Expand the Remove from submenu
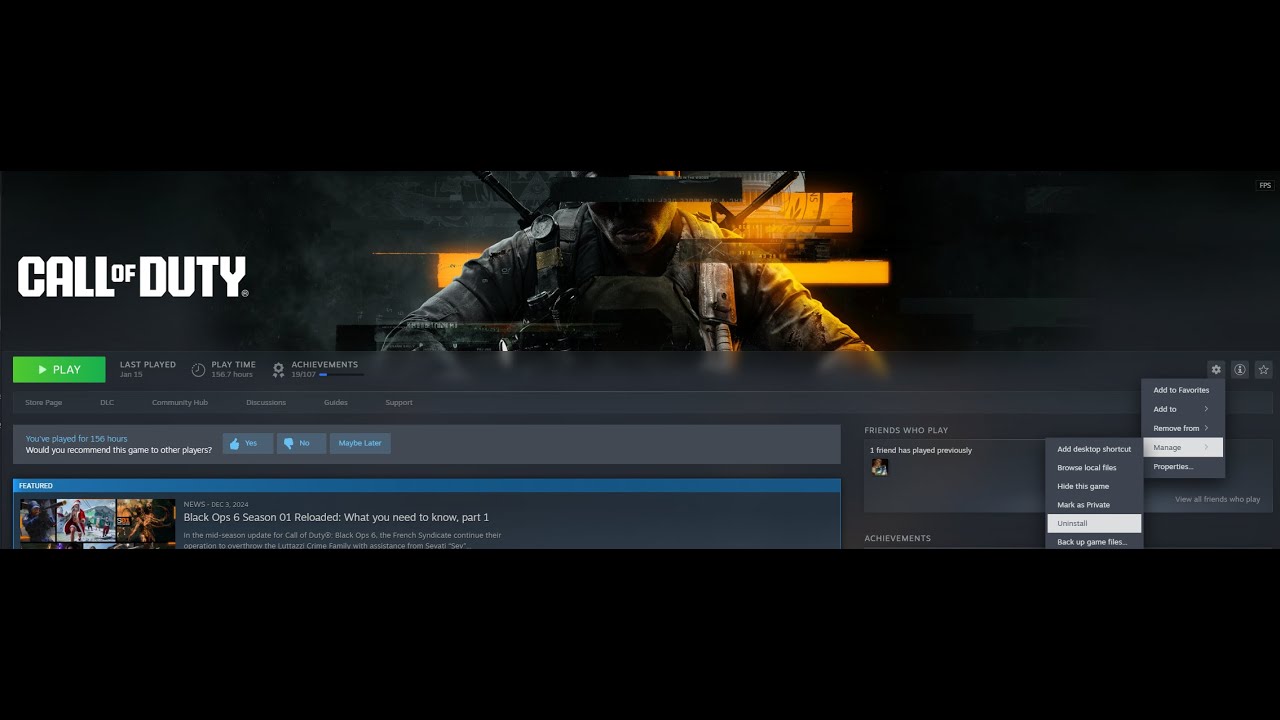 [1183, 428]
